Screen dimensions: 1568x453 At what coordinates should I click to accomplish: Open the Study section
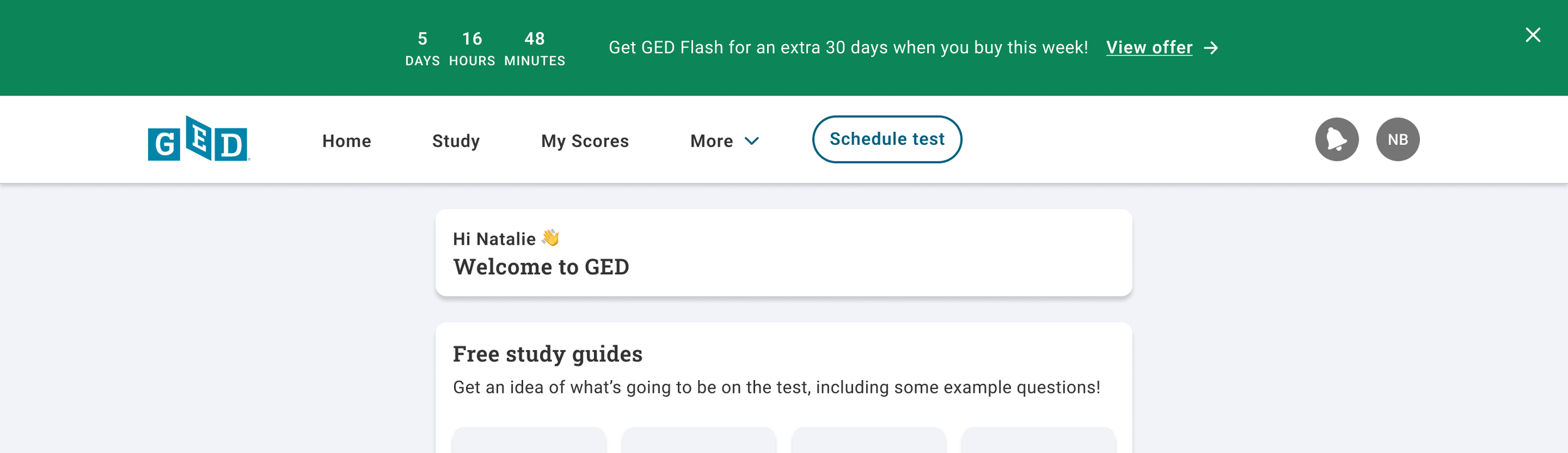[456, 141]
